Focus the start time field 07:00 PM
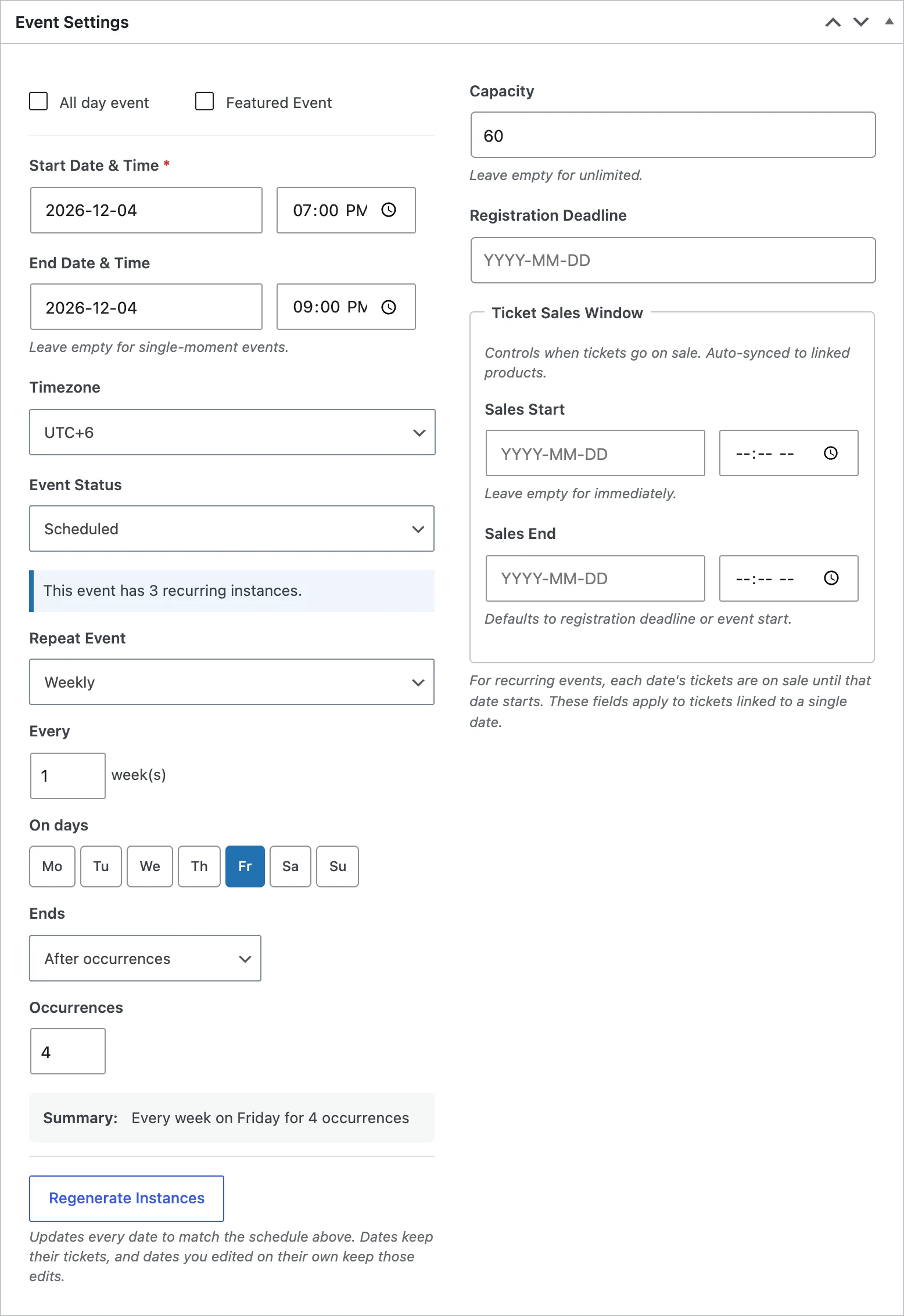Image resolution: width=904 pixels, height=1316 pixels. pyautogui.click(x=346, y=210)
